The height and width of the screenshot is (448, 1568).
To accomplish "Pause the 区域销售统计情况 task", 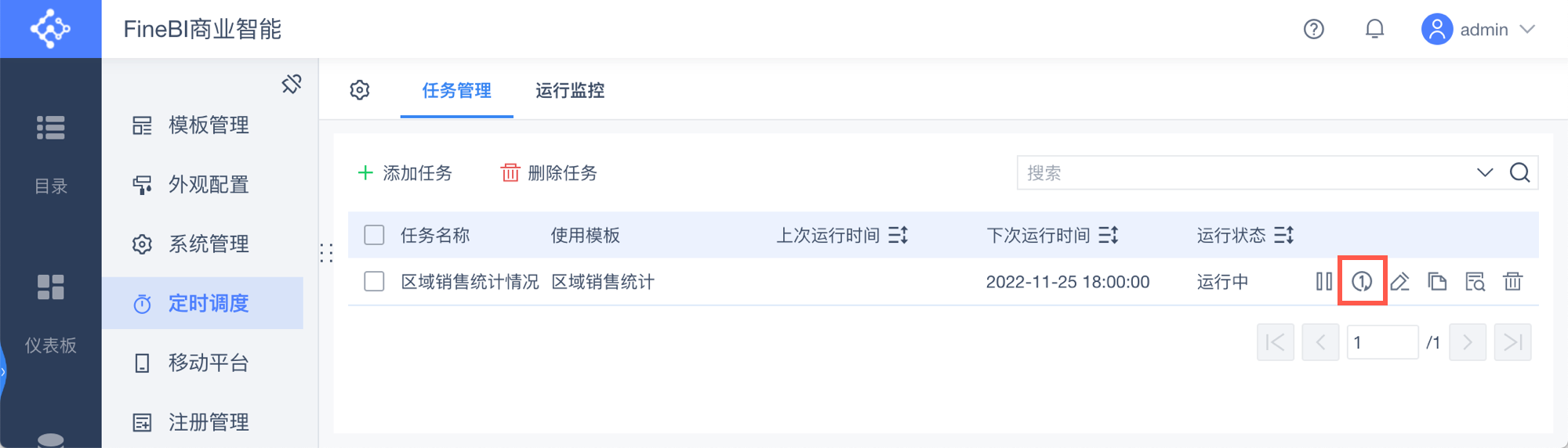I will [x=1324, y=281].
